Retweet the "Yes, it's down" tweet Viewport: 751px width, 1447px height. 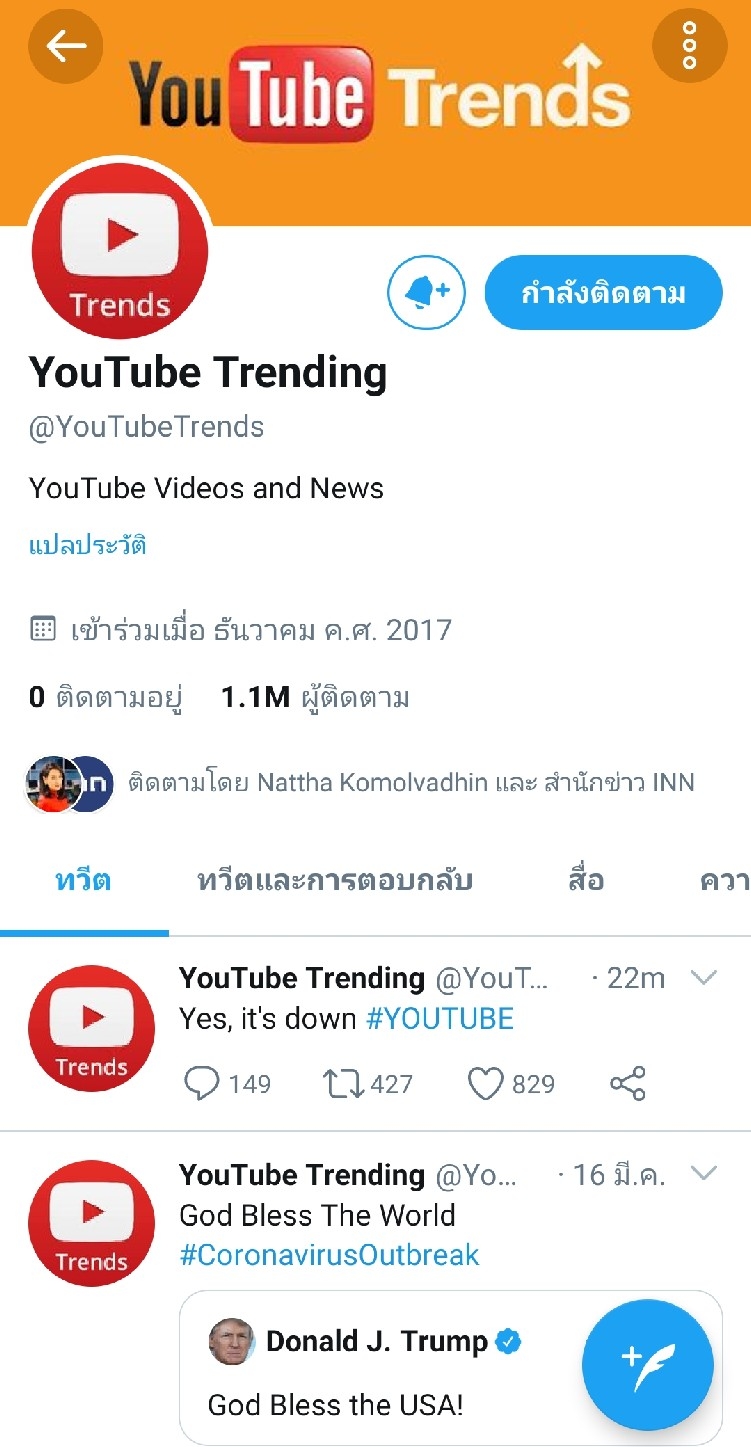[342, 1084]
